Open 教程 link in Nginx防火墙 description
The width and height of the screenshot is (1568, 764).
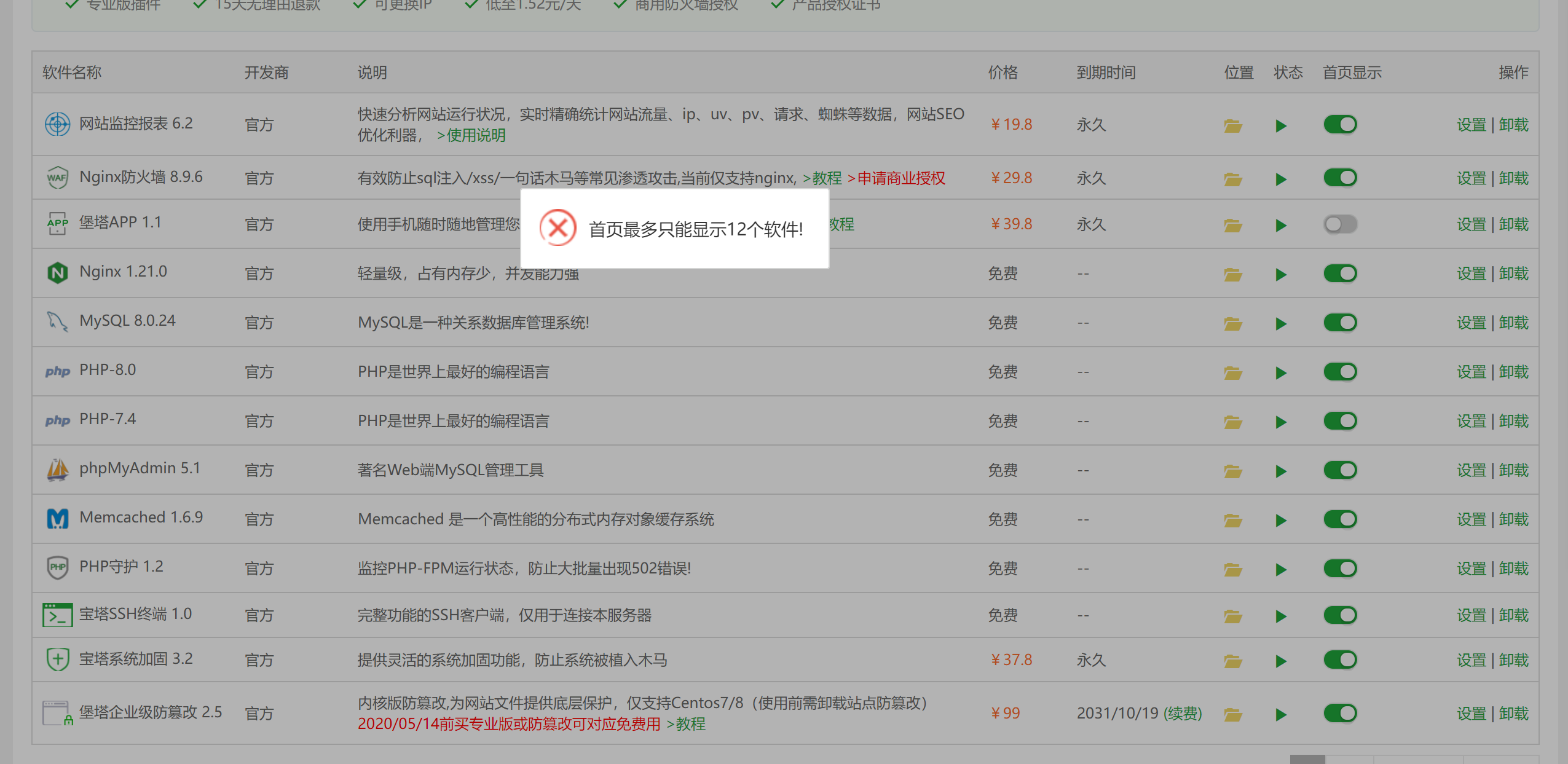822,178
